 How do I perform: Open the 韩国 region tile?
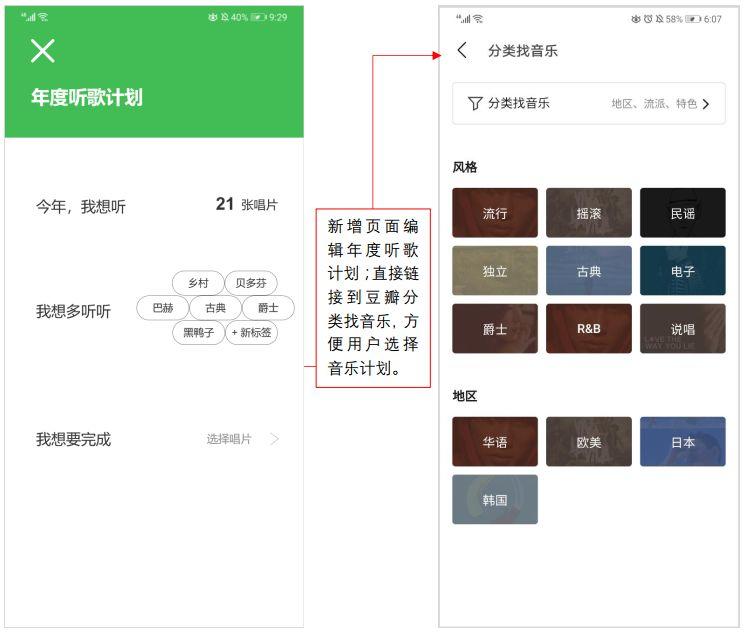point(495,499)
